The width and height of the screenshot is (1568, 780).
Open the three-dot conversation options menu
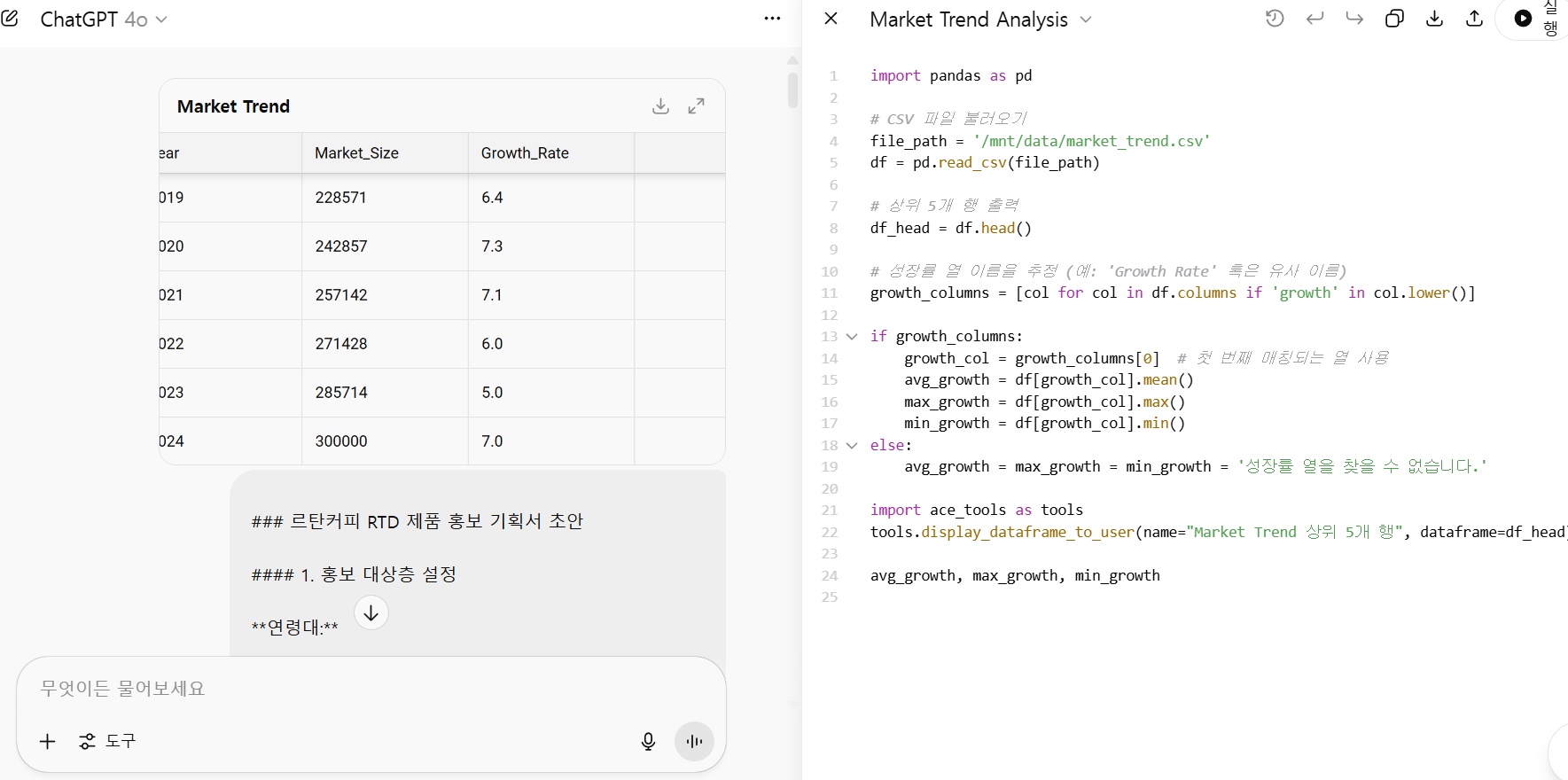[772, 19]
